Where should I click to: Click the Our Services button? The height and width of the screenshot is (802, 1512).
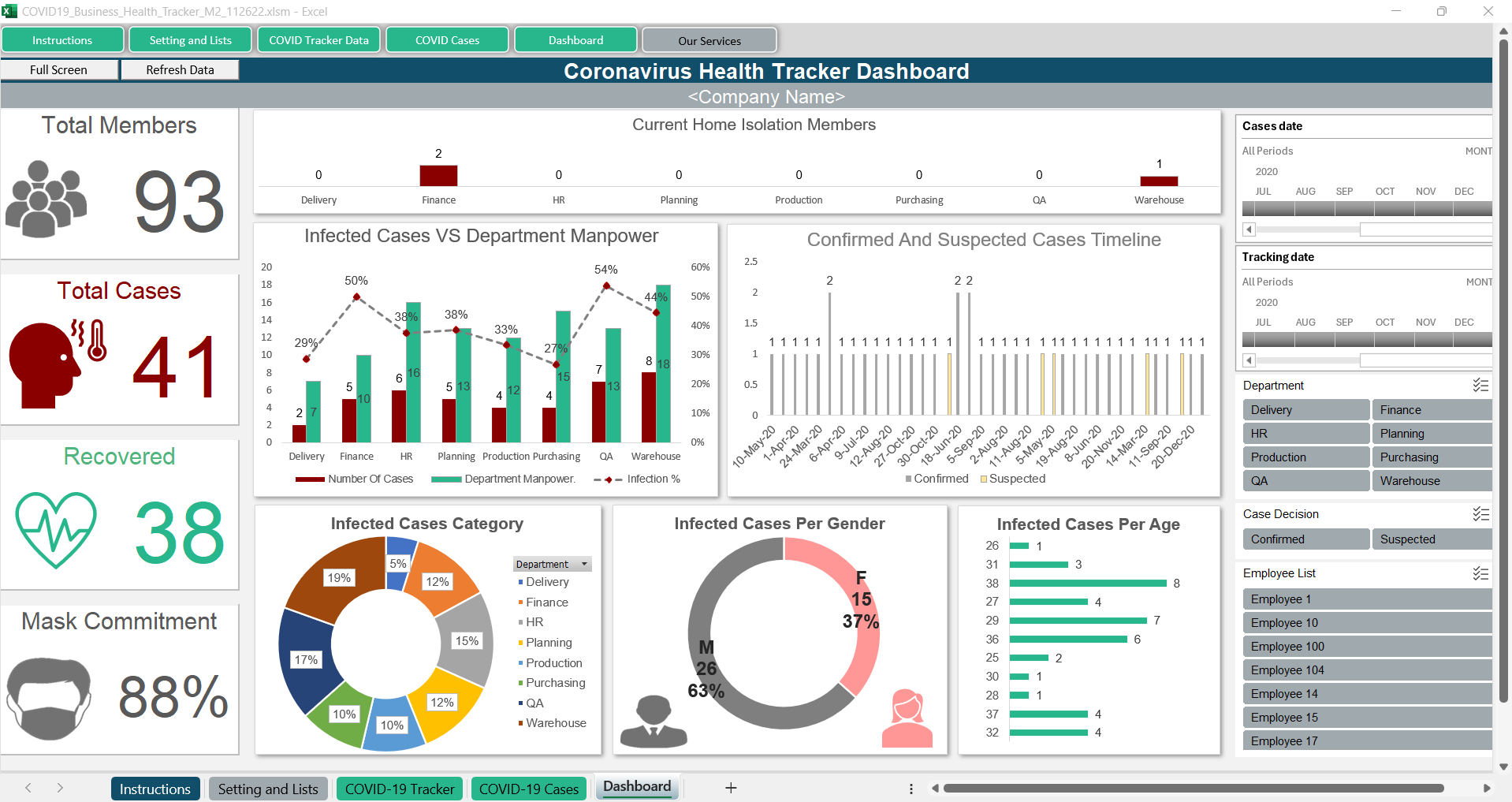point(709,41)
